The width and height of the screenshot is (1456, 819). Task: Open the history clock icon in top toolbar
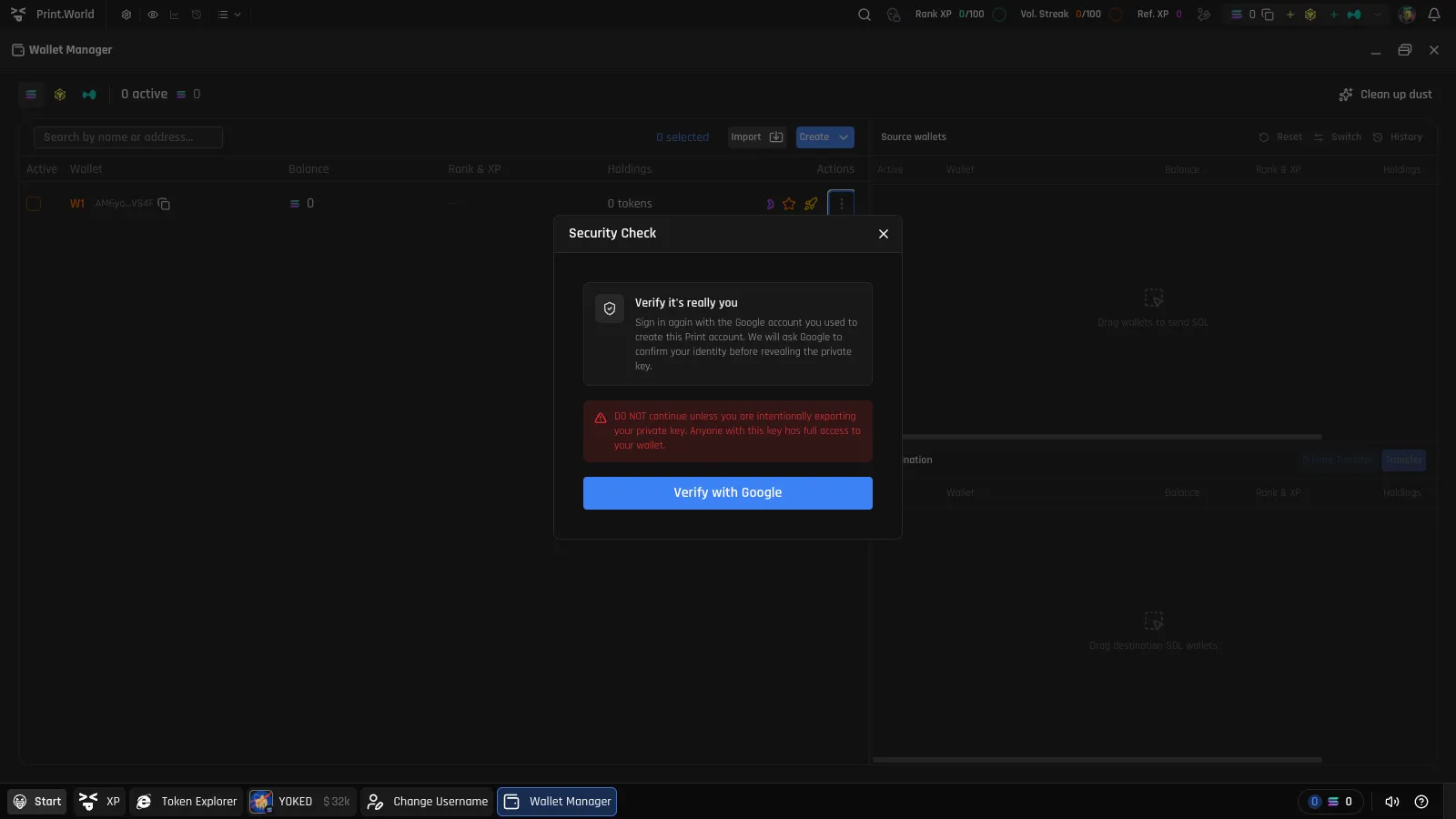[x=197, y=15]
